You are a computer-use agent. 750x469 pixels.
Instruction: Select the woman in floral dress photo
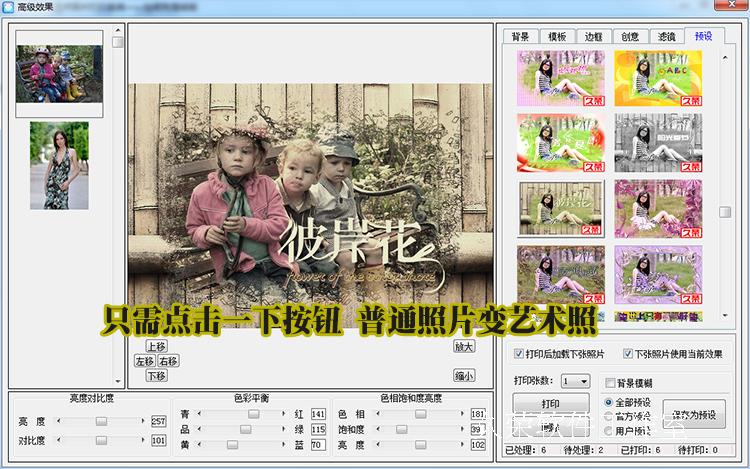[x=59, y=165]
